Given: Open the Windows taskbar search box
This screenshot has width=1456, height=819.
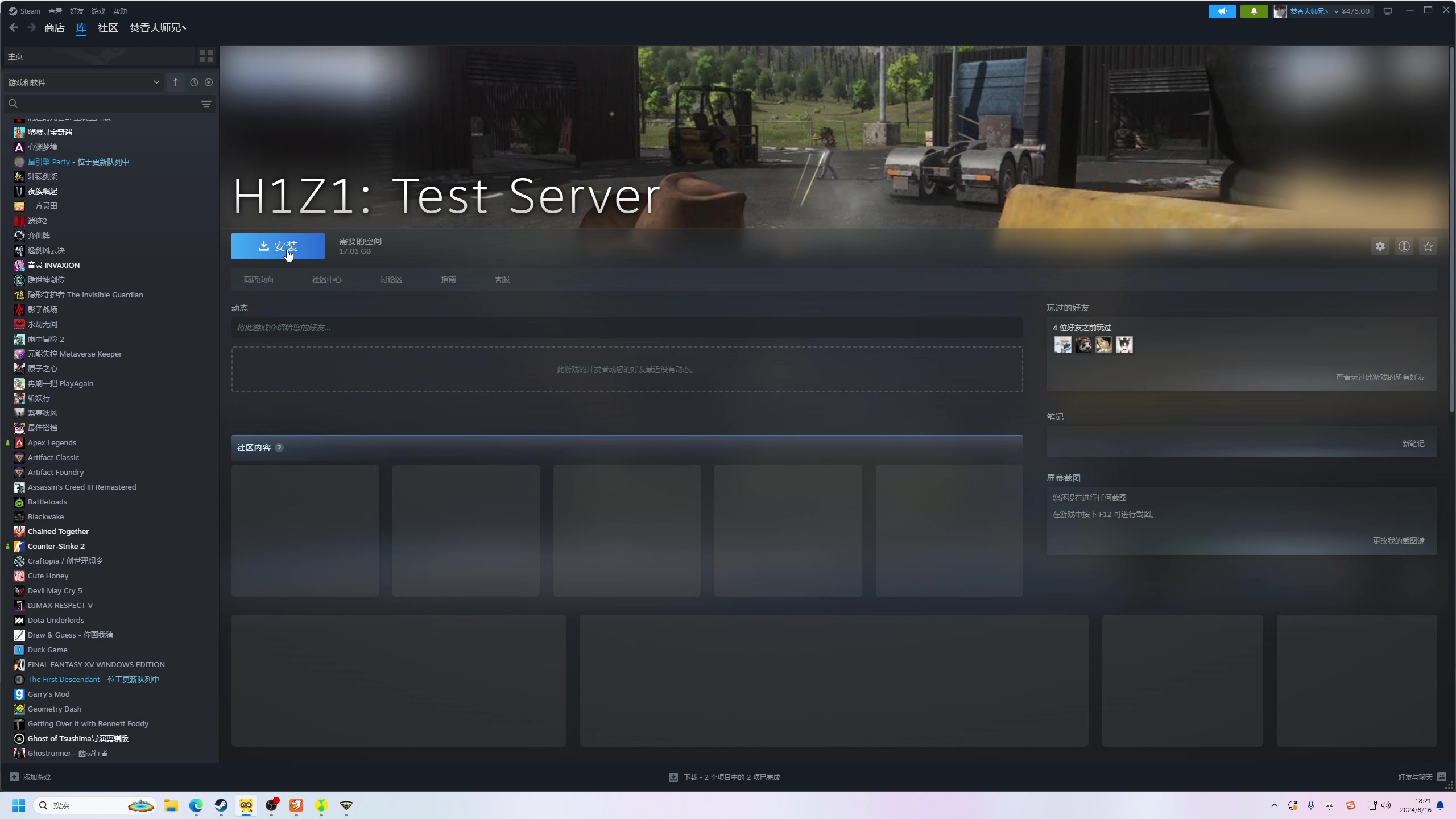Looking at the screenshot, I should coord(94,805).
